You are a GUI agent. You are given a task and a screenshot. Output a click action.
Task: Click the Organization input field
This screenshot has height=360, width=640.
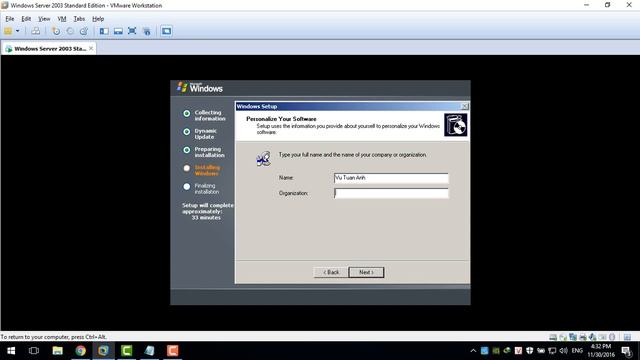tap(391, 193)
